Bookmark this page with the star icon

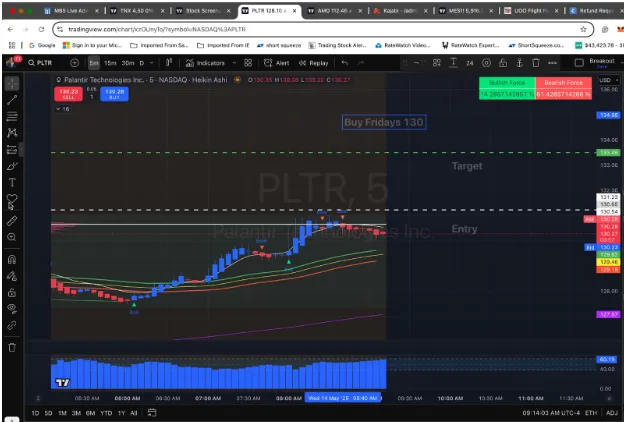coord(583,29)
